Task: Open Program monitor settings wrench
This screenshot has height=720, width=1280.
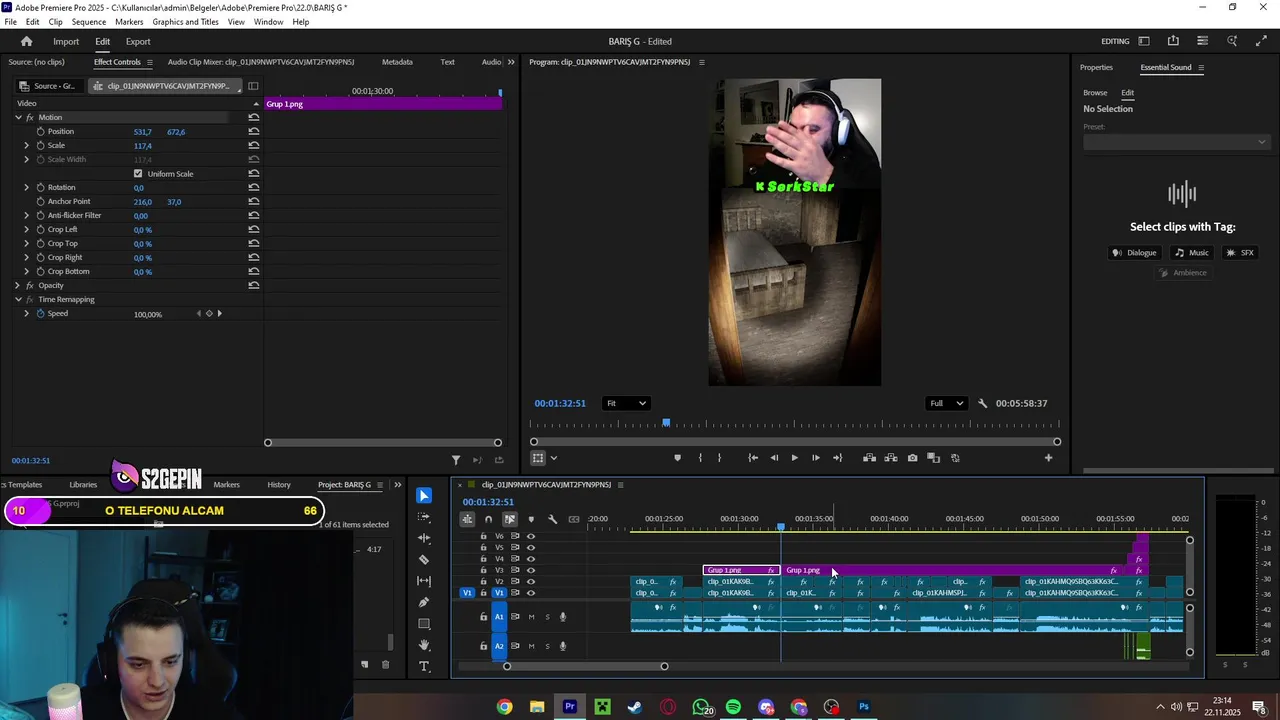Action: pos(982,403)
